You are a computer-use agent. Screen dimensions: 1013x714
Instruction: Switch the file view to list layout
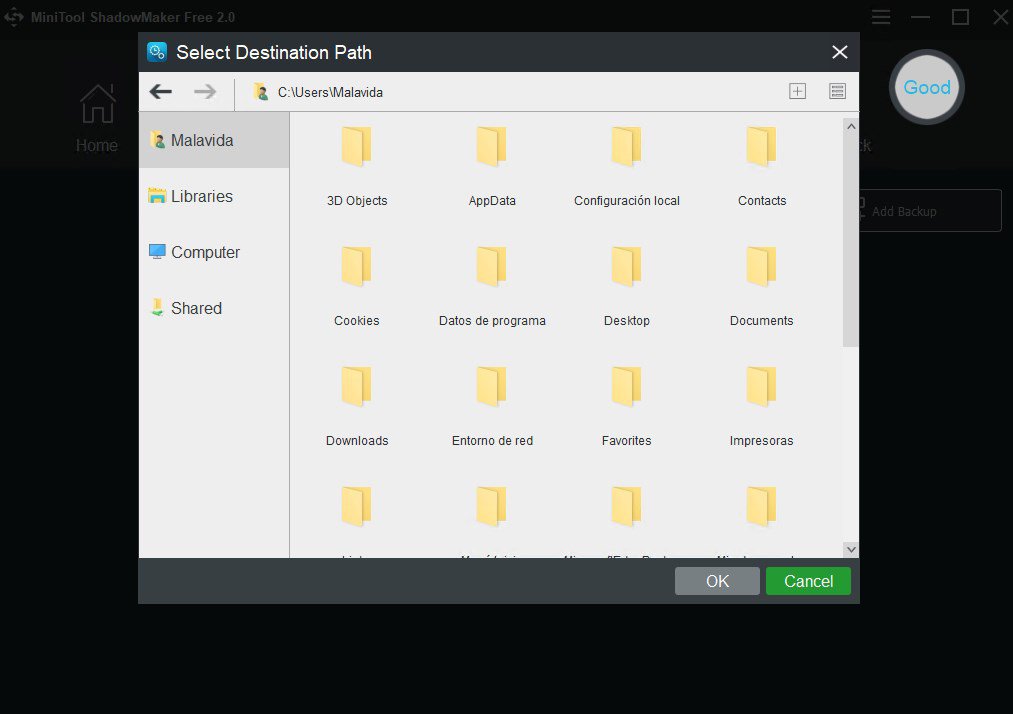click(x=838, y=92)
